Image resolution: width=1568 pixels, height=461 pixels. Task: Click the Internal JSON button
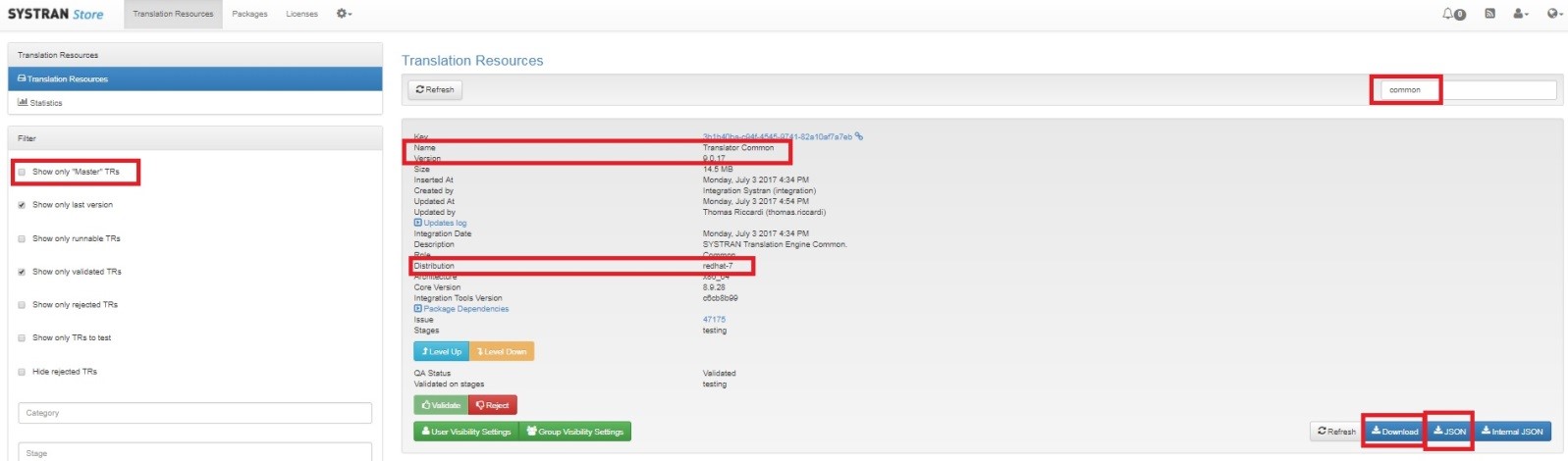pyautogui.click(x=1512, y=432)
